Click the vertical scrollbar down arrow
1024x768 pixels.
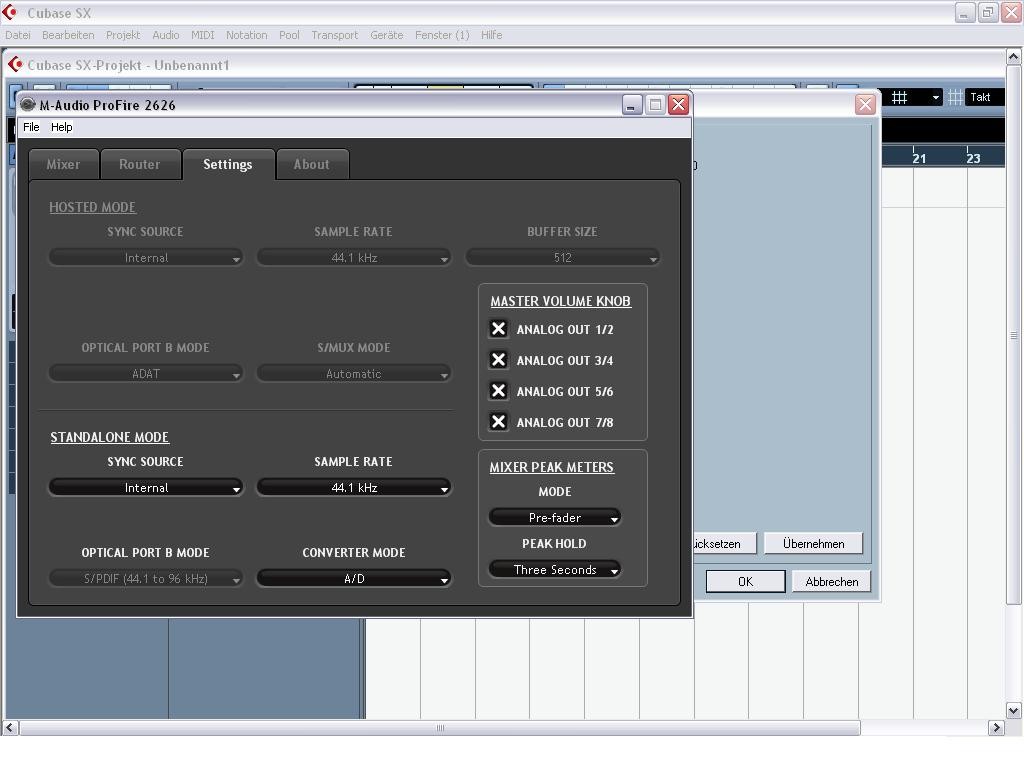[x=1013, y=710]
